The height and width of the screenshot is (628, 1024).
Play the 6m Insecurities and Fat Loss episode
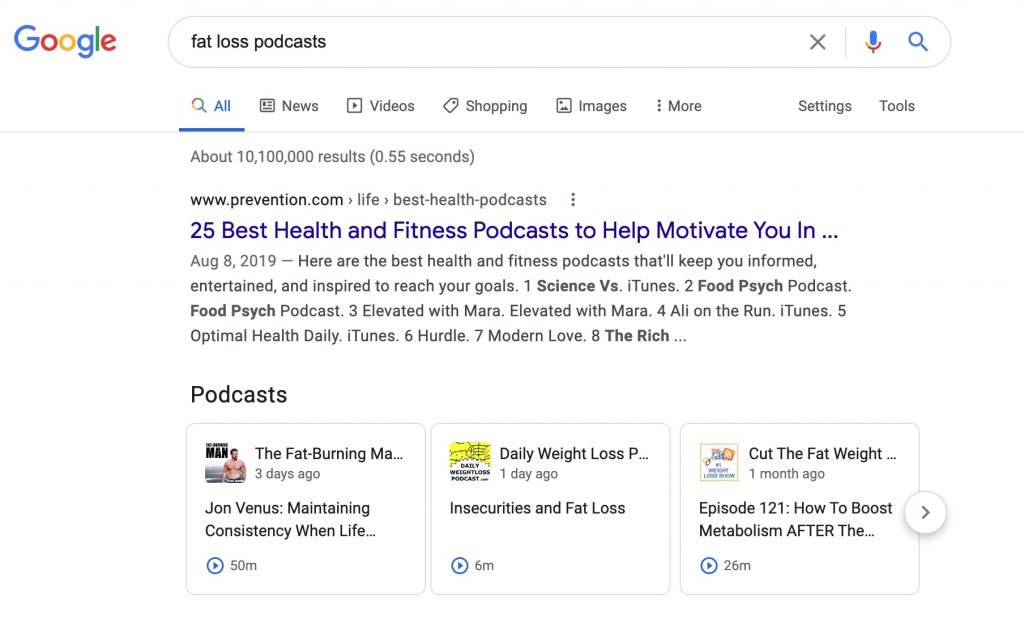pos(460,565)
